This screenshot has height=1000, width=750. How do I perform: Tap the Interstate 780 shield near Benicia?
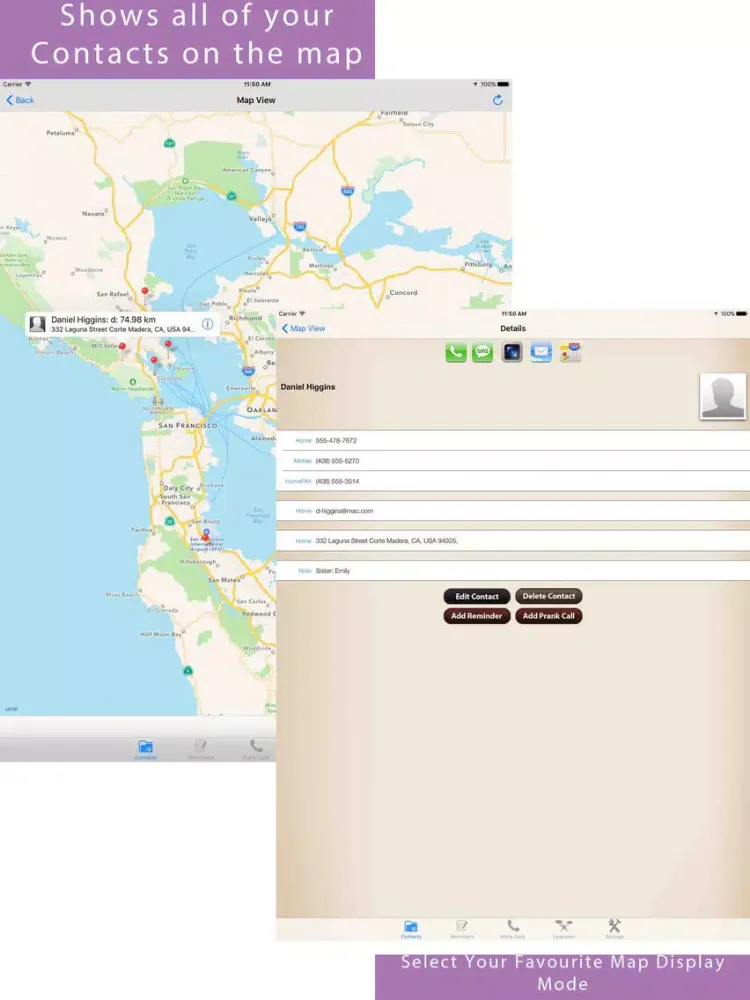pos(300,226)
